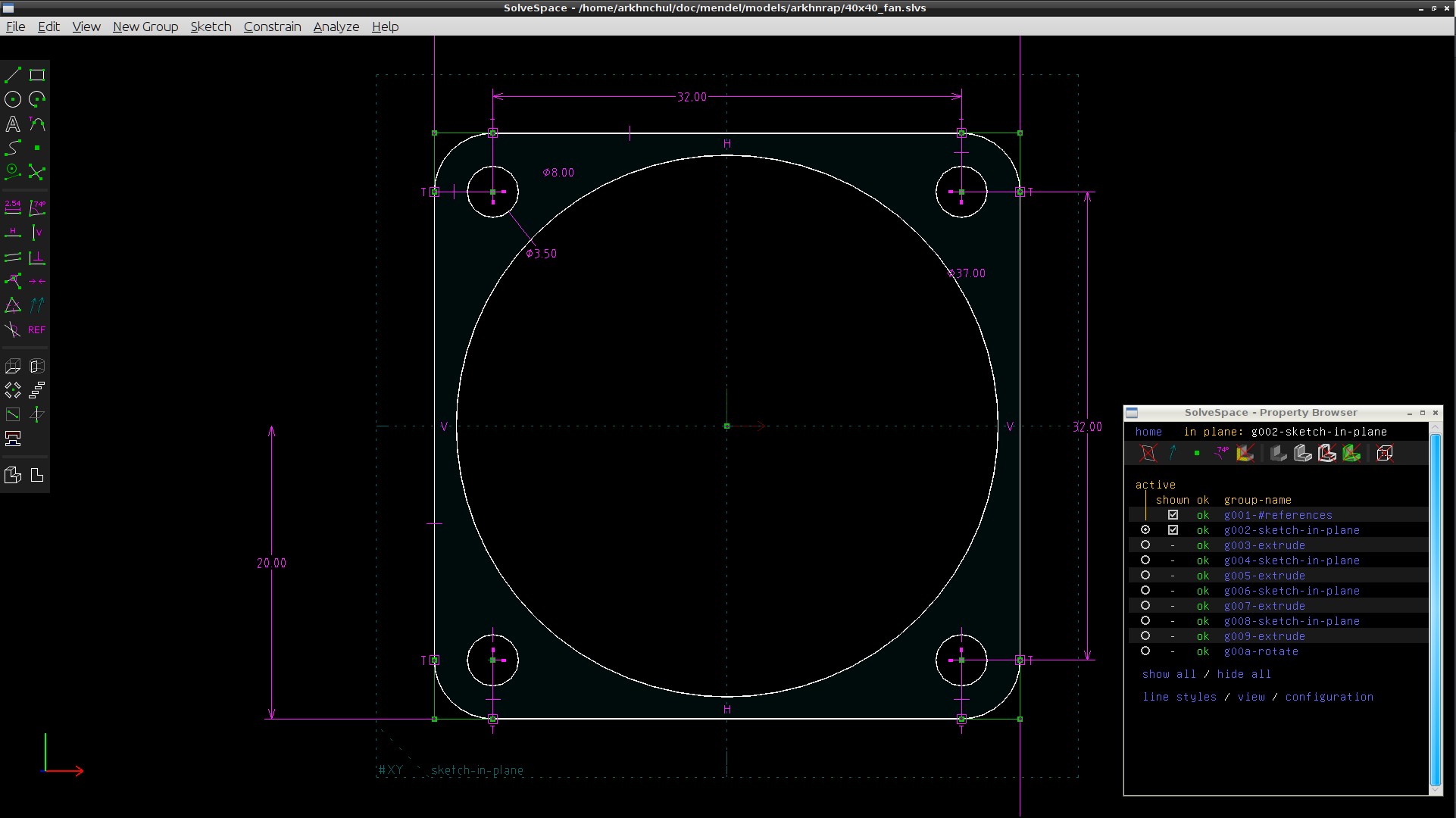Activate group g00a-rotate with its radio button
The height and width of the screenshot is (818, 1456).
click(x=1145, y=651)
